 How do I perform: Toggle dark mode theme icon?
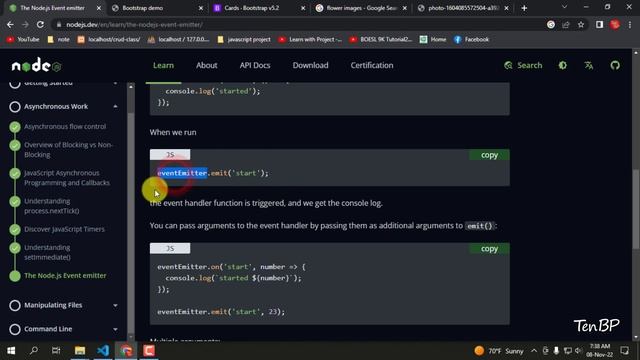coord(562,65)
